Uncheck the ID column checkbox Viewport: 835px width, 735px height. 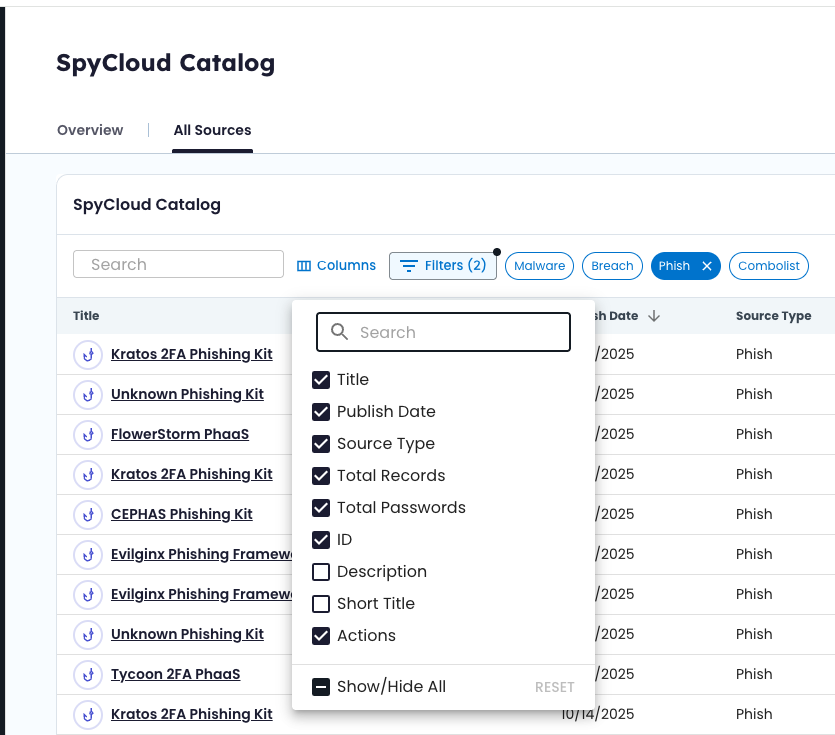(x=321, y=540)
